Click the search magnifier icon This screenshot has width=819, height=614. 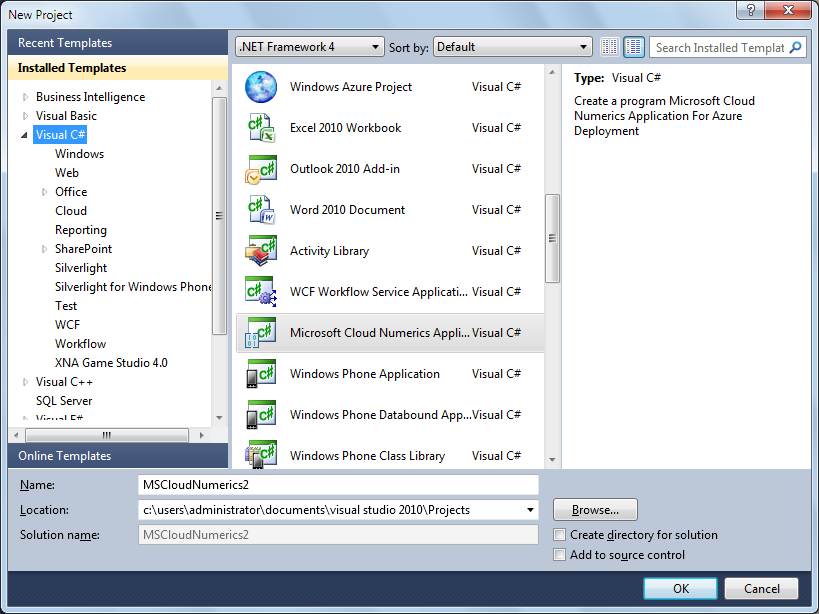pyautogui.click(x=795, y=48)
